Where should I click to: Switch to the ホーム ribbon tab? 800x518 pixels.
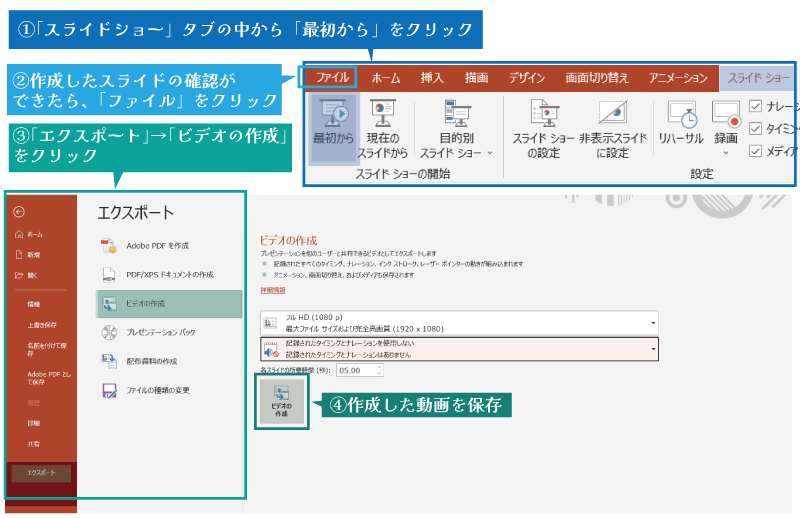tap(386, 78)
